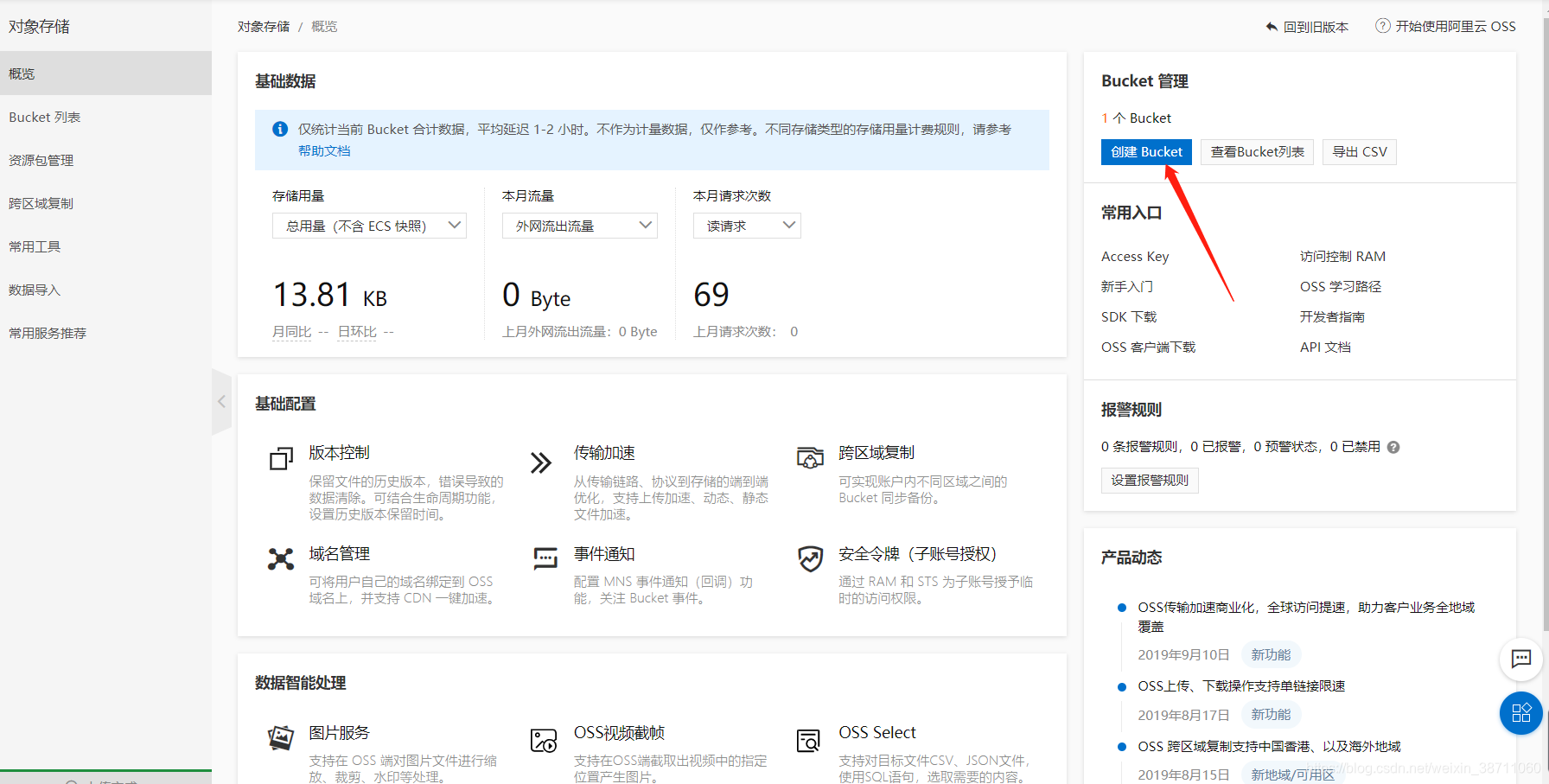
Task: Open the 外网流出流量 traffic dropdown
Action: [580, 226]
